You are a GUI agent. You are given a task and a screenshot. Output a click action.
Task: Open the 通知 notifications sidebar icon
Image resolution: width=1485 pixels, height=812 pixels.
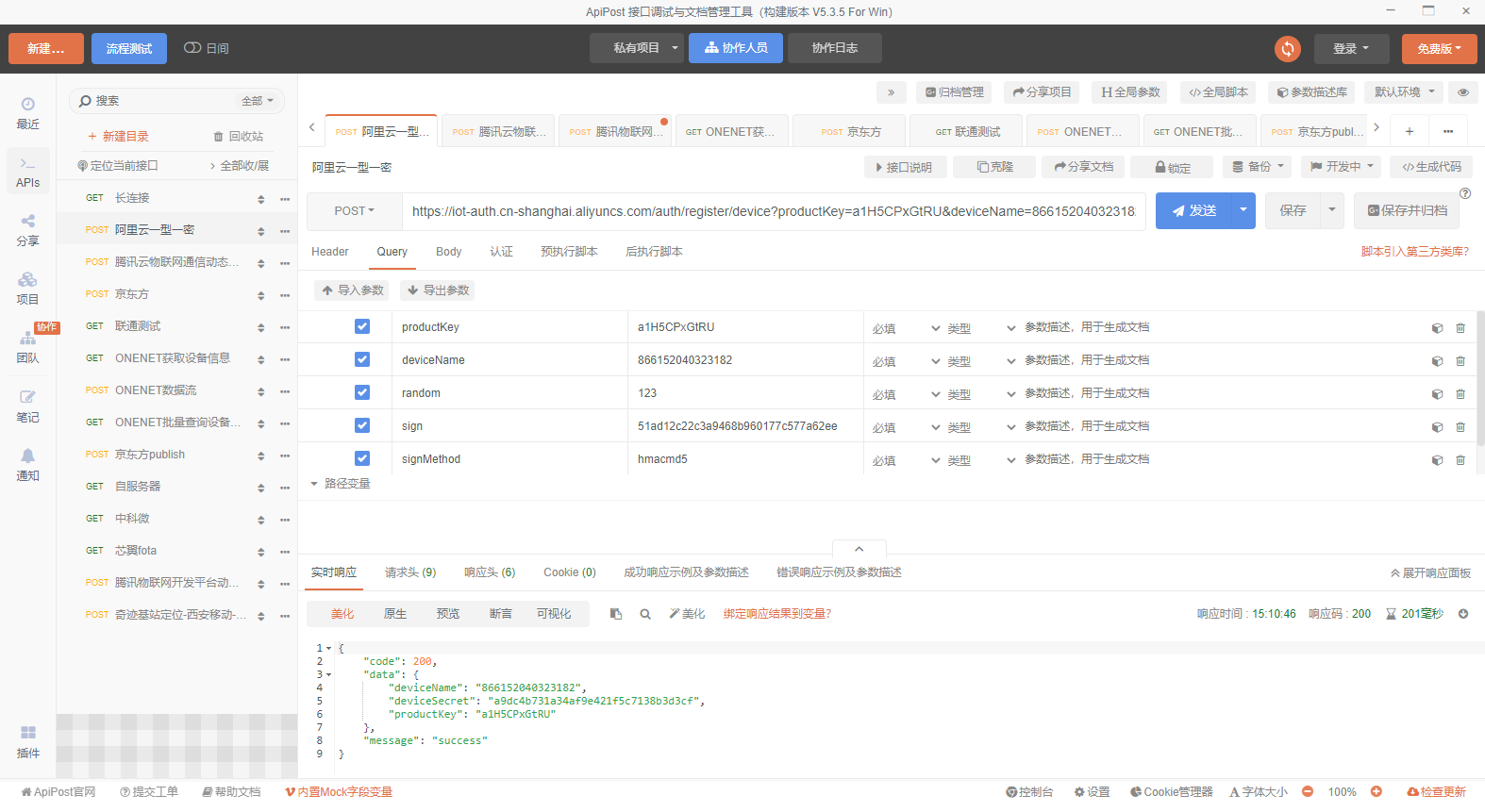(x=28, y=464)
